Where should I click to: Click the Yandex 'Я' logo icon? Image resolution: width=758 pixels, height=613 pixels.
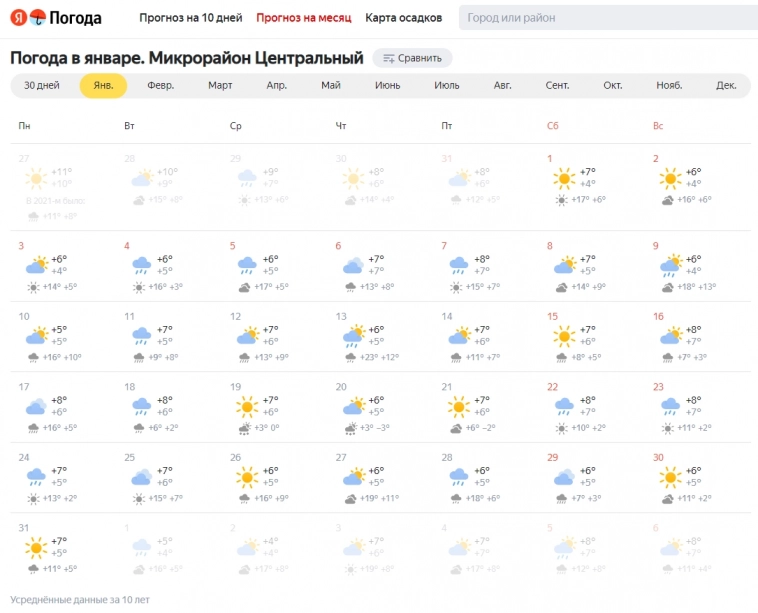coord(18,18)
